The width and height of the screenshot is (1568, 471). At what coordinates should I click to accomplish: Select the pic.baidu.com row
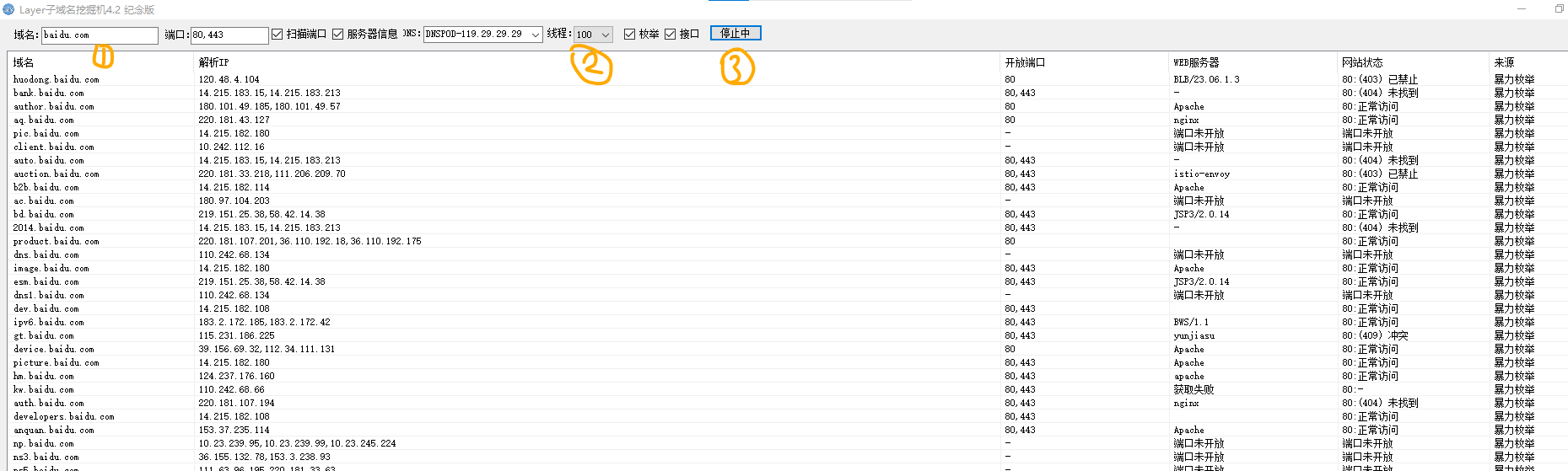788,133
